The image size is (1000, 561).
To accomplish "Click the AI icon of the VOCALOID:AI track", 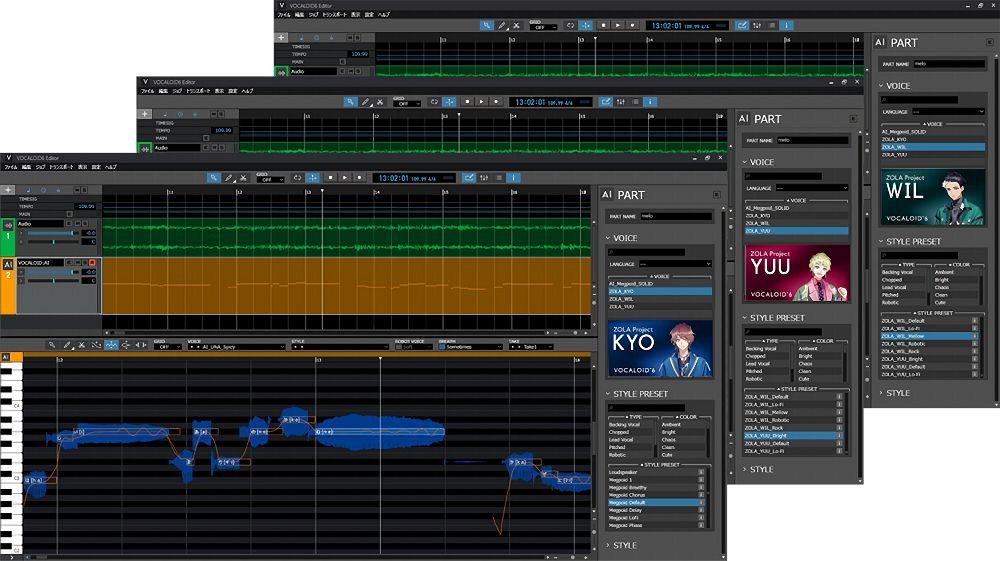I will 8,264.
